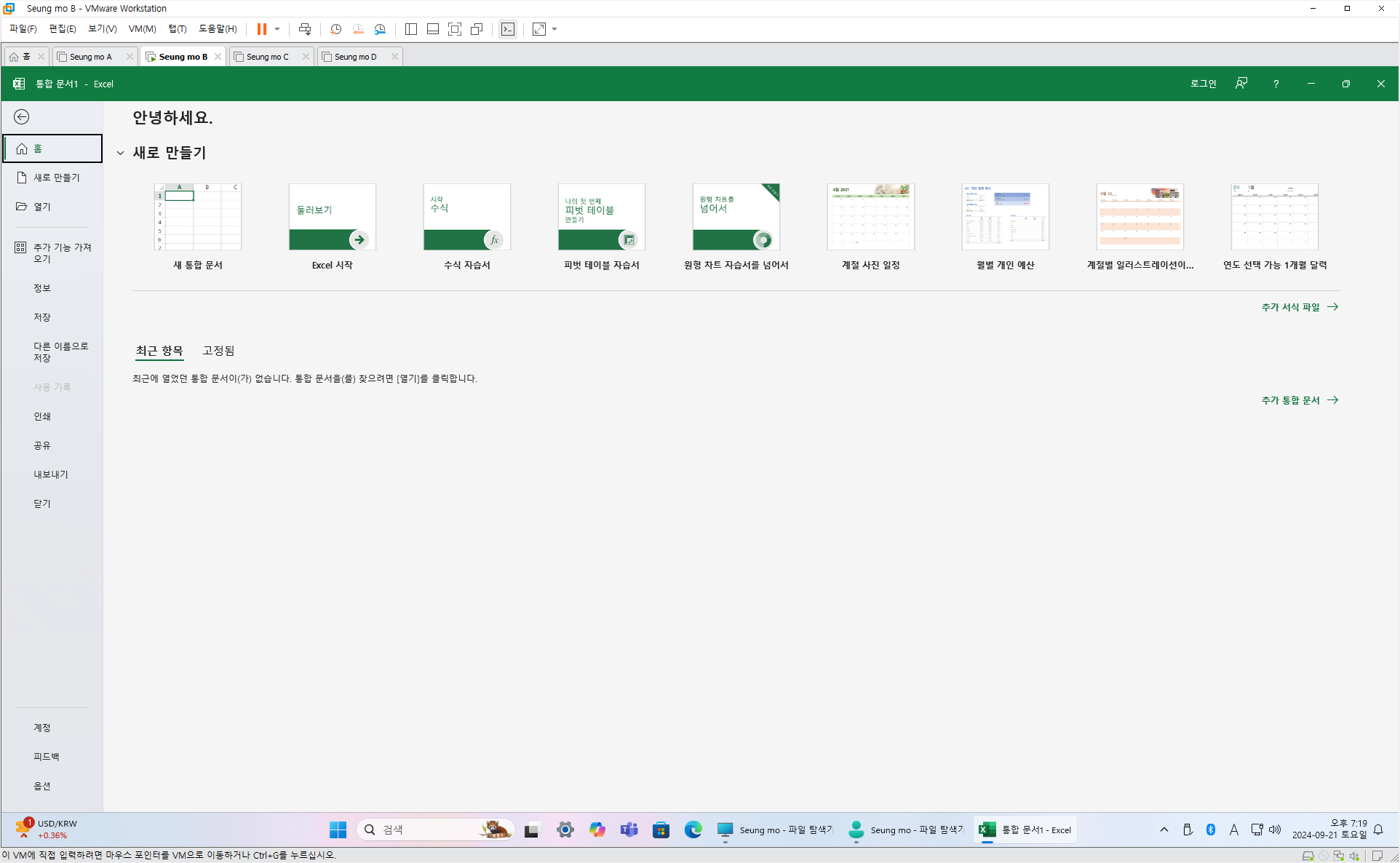Click the back arrow in Excel backstage
Image resolution: width=1400 pixels, height=863 pixels.
(22, 117)
